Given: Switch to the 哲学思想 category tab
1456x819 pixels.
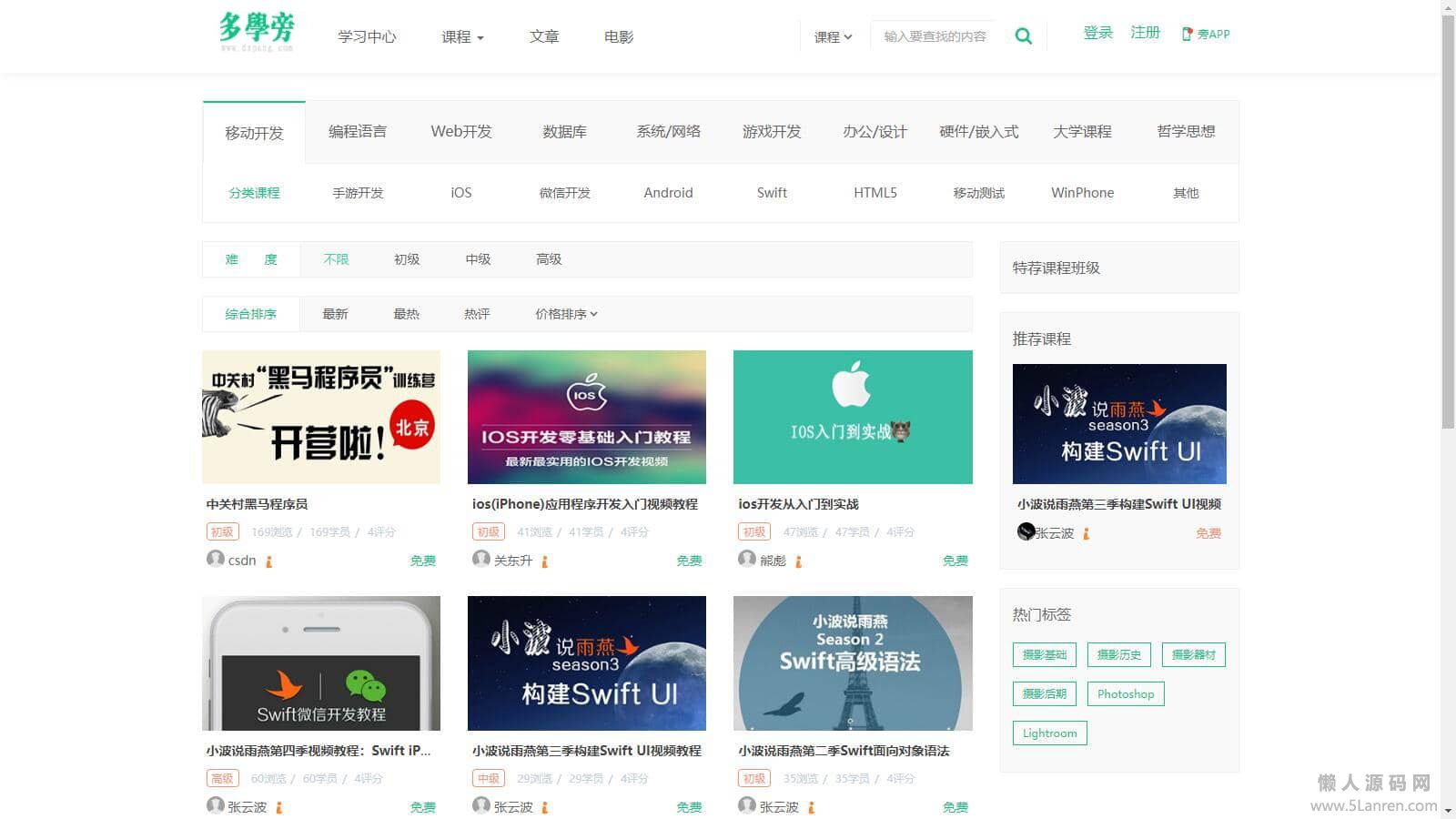Looking at the screenshot, I should click(x=1186, y=132).
